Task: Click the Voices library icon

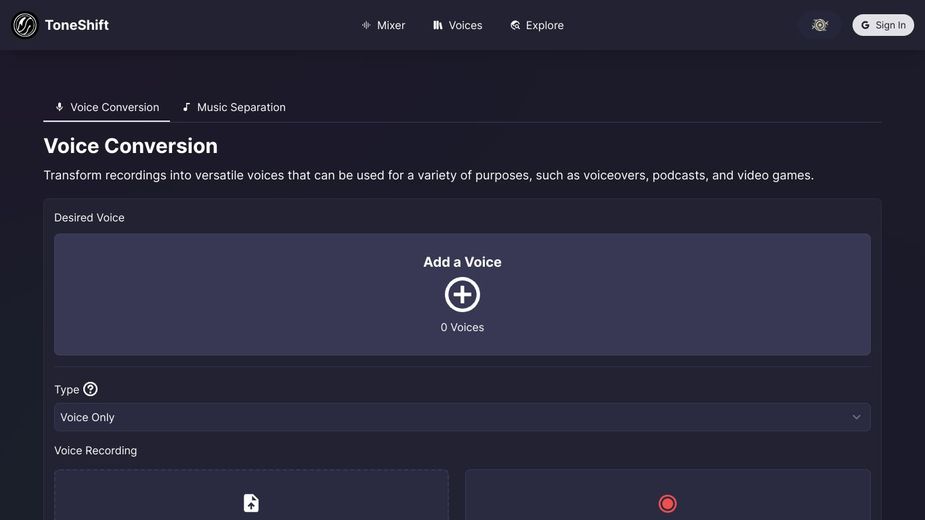Action: [x=438, y=25]
